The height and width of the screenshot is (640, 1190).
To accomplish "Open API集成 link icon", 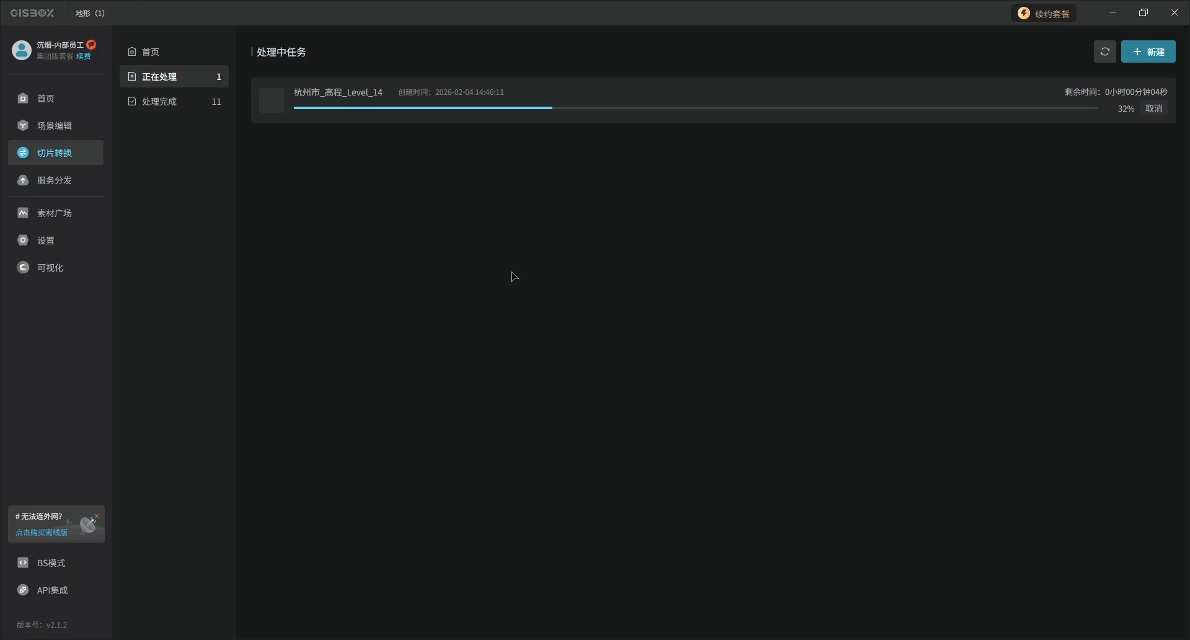I will tap(23, 590).
